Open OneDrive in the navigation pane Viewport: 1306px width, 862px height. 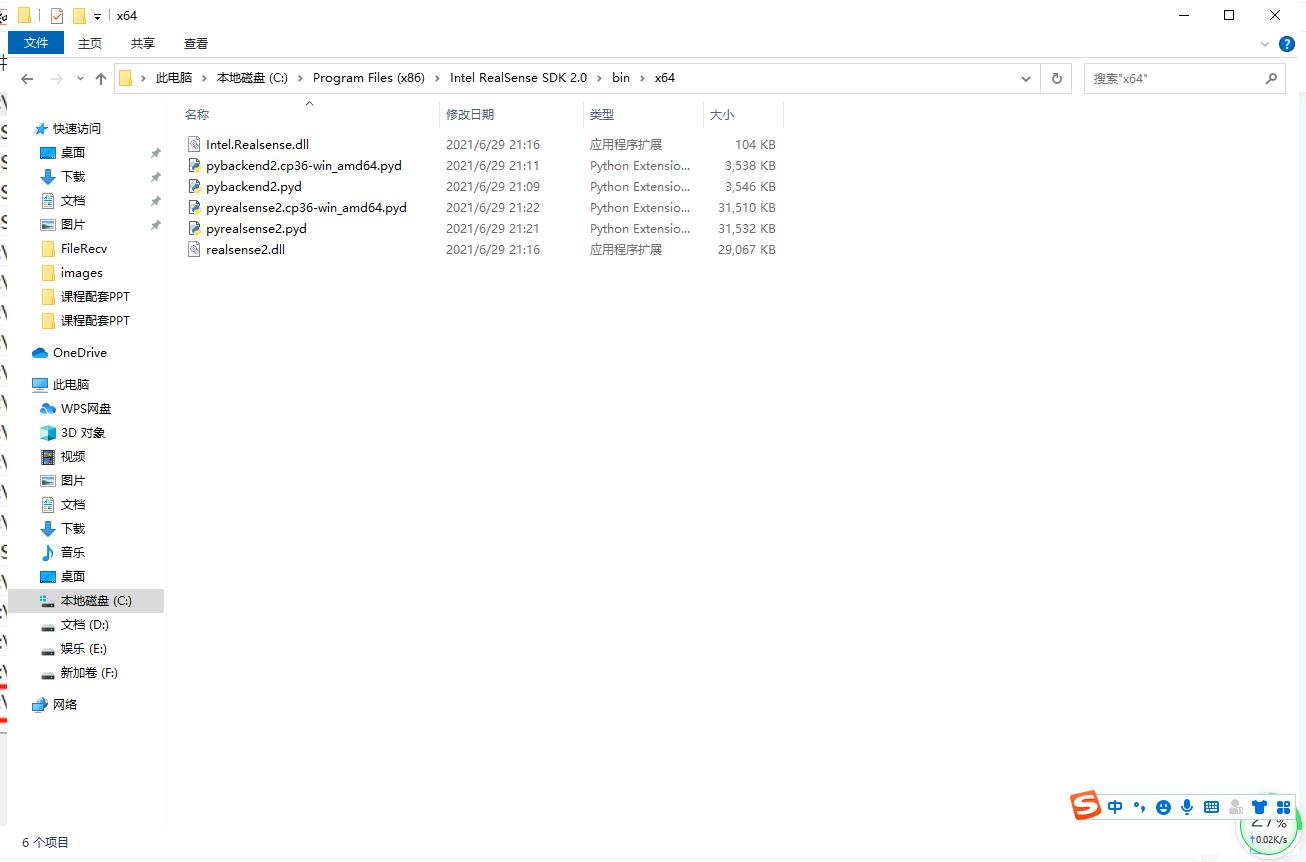pyautogui.click(x=80, y=352)
